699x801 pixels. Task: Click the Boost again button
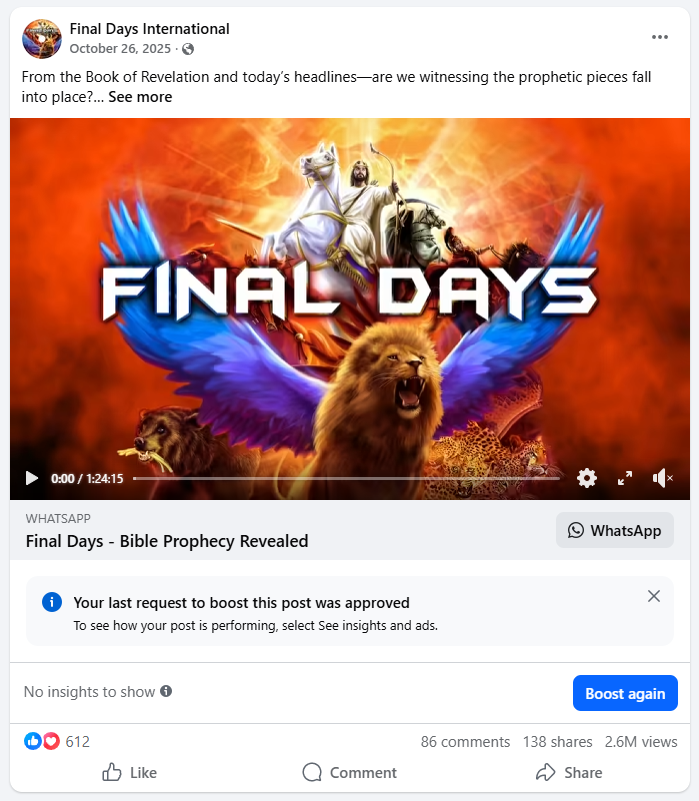click(x=625, y=693)
